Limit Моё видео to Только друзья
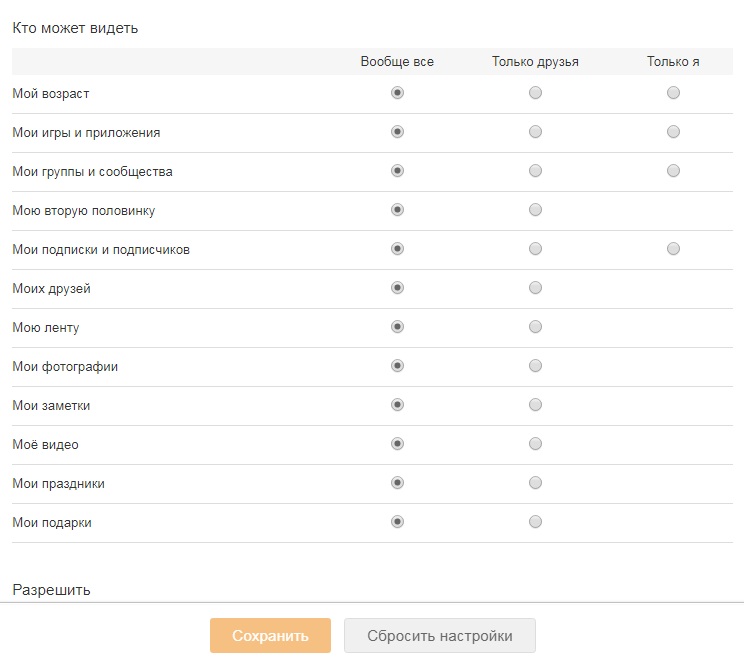 535,444
